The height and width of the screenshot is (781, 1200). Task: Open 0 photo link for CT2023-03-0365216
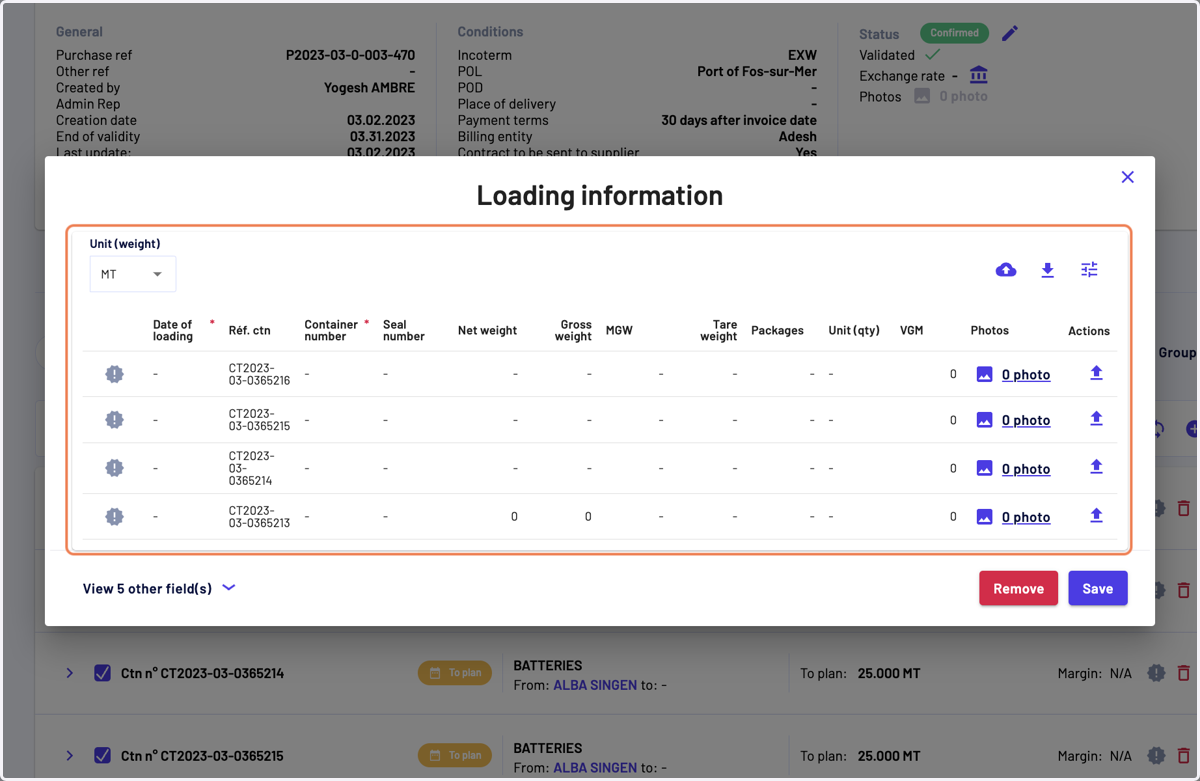(1026, 375)
